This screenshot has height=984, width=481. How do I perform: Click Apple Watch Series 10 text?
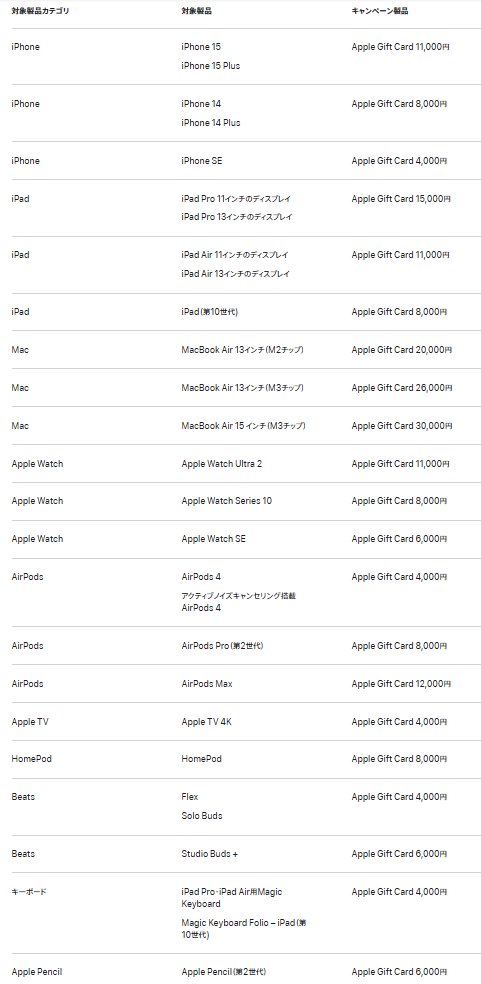coord(227,501)
